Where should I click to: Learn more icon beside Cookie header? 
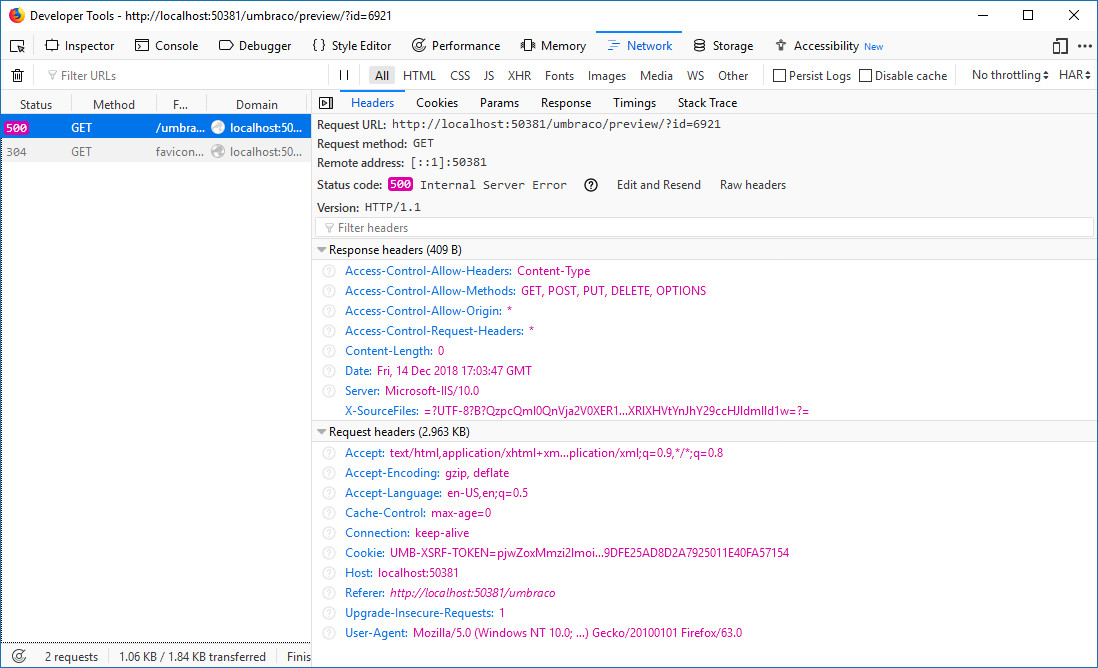pyautogui.click(x=328, y=552)
